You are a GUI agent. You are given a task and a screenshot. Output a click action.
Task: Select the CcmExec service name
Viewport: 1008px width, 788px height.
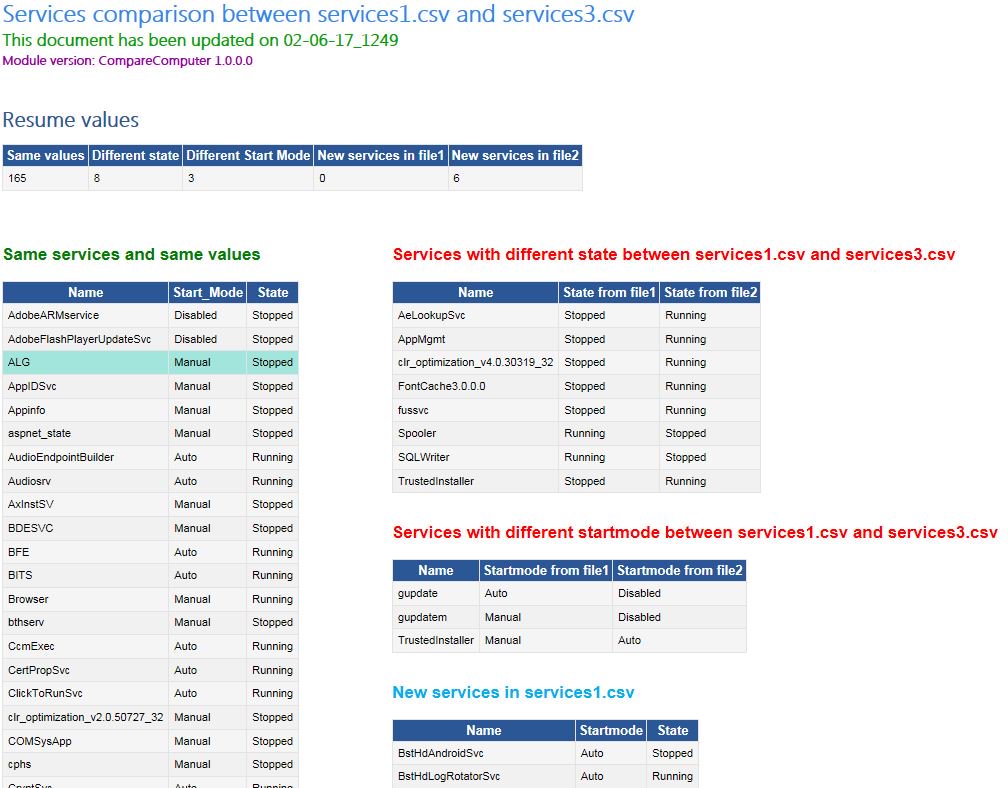[x=32, y=647]
